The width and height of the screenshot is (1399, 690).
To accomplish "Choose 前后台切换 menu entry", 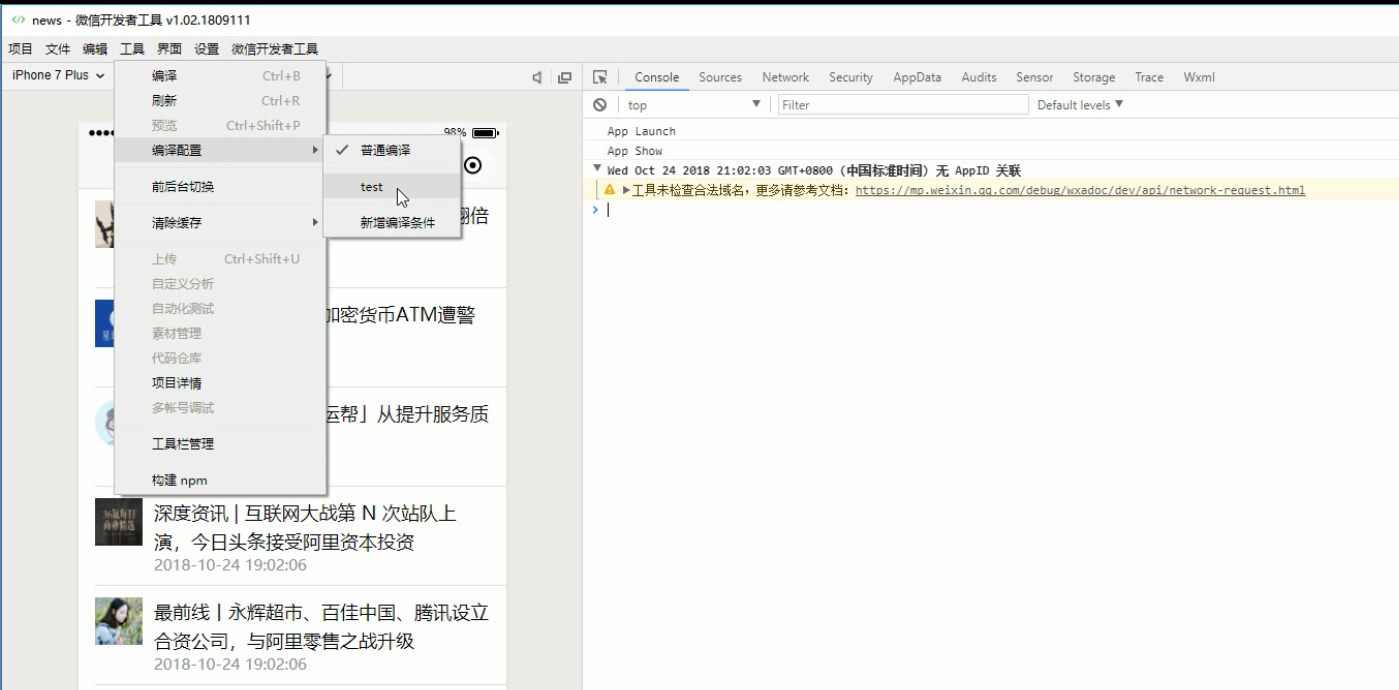I will tap(220, 187).
